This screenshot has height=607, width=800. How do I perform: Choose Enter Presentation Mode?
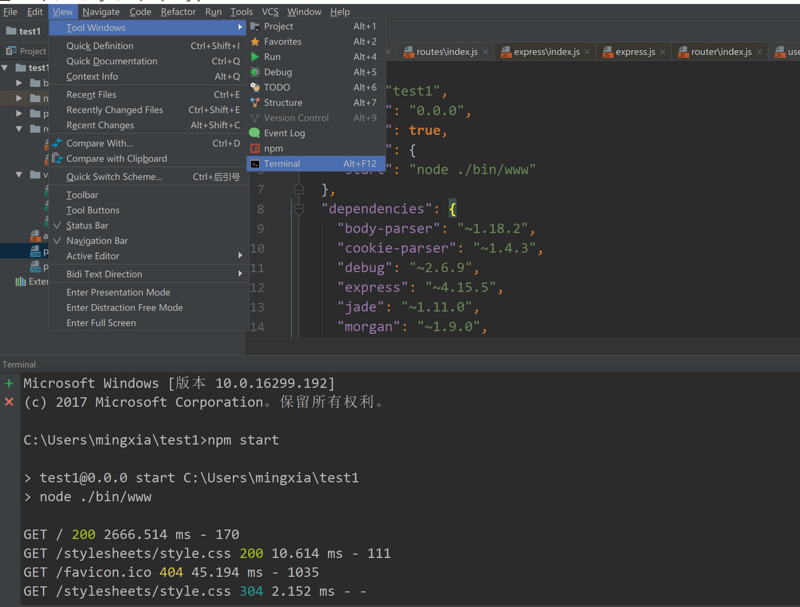click(148, 292)
